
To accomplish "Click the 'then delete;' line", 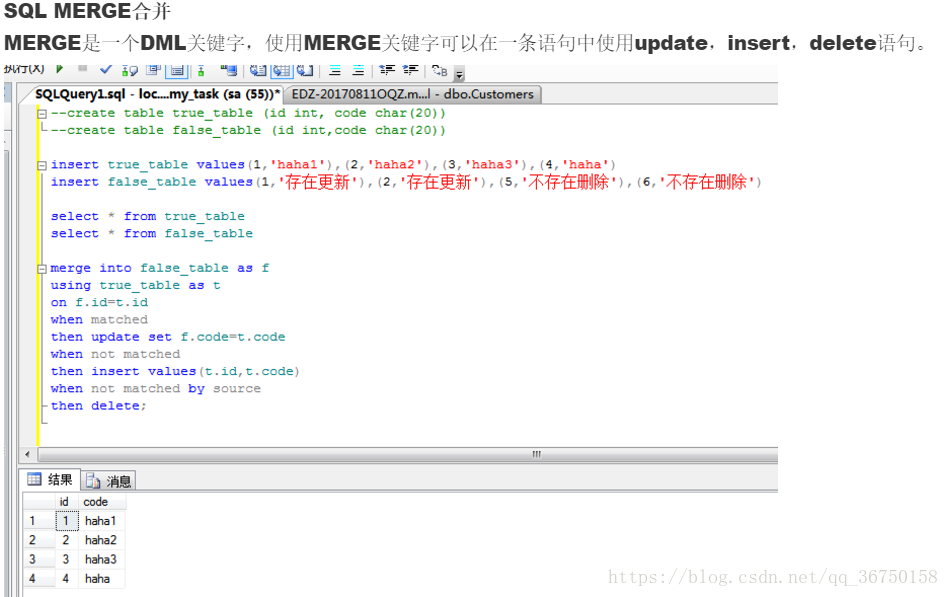I will 98,406.
